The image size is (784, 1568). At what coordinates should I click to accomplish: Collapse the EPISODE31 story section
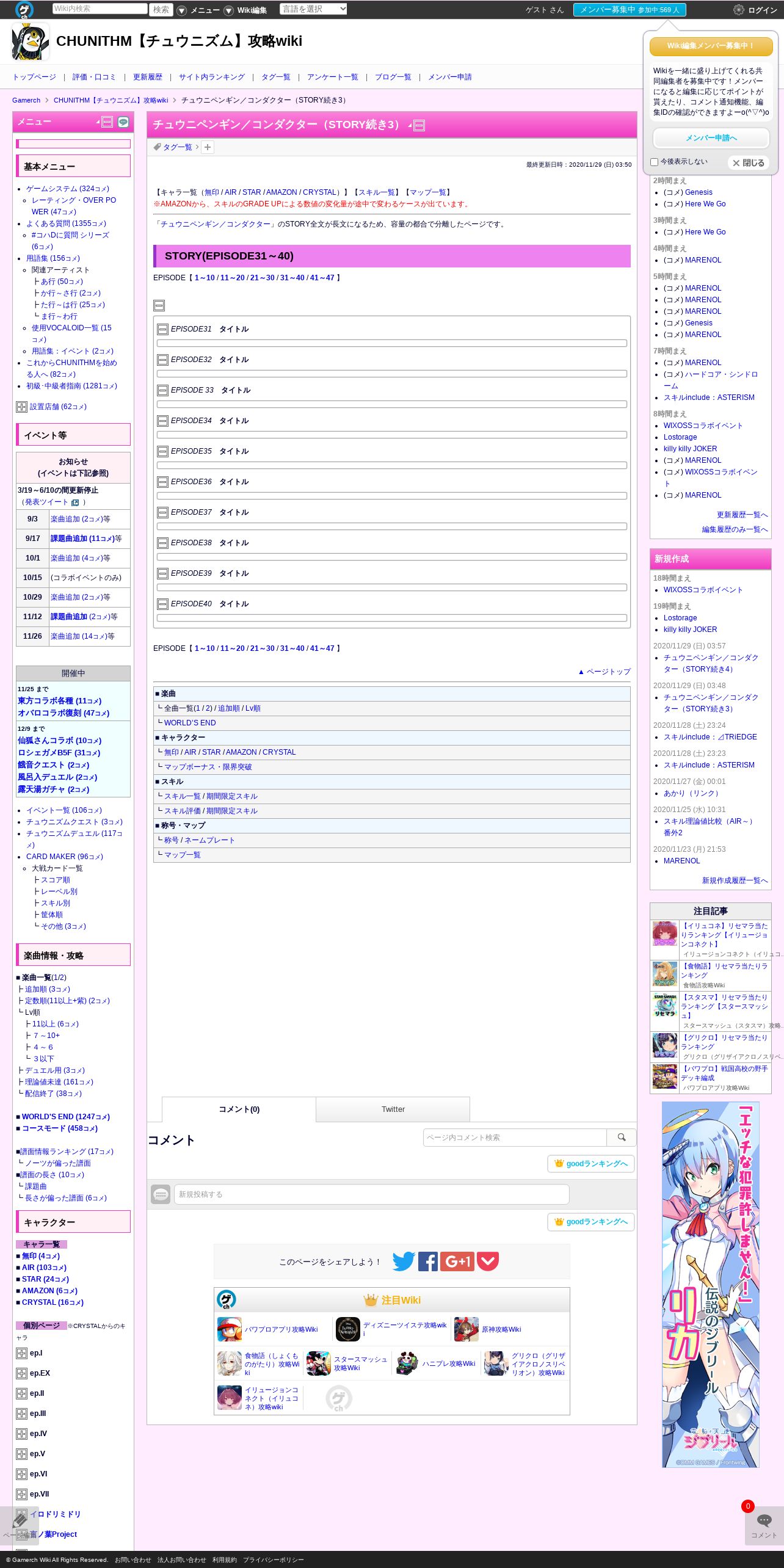click(162, 330)
